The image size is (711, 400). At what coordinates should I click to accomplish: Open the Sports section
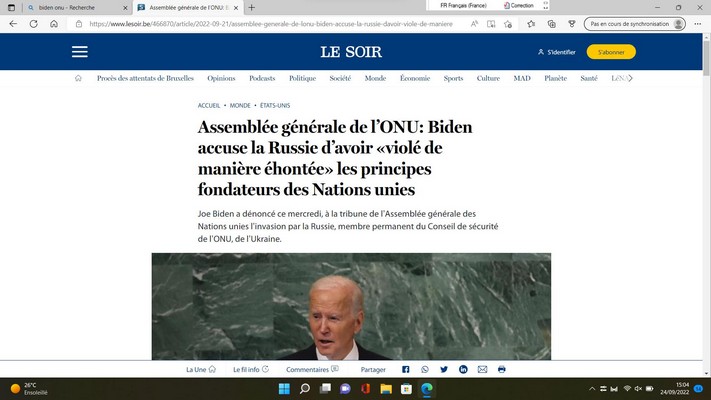[453, 78]
